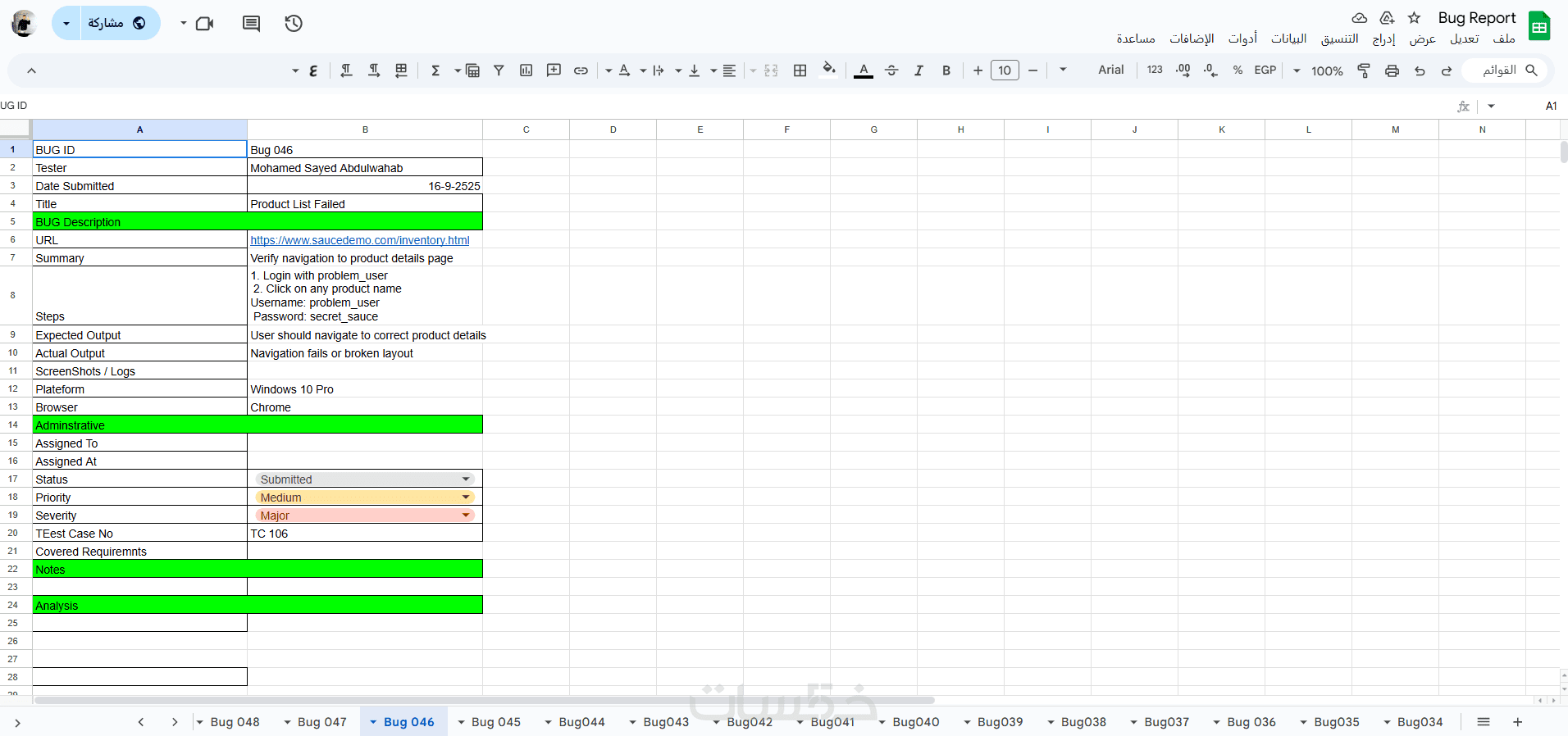Collapse the toolbar with the chevron

click(31, 70)
